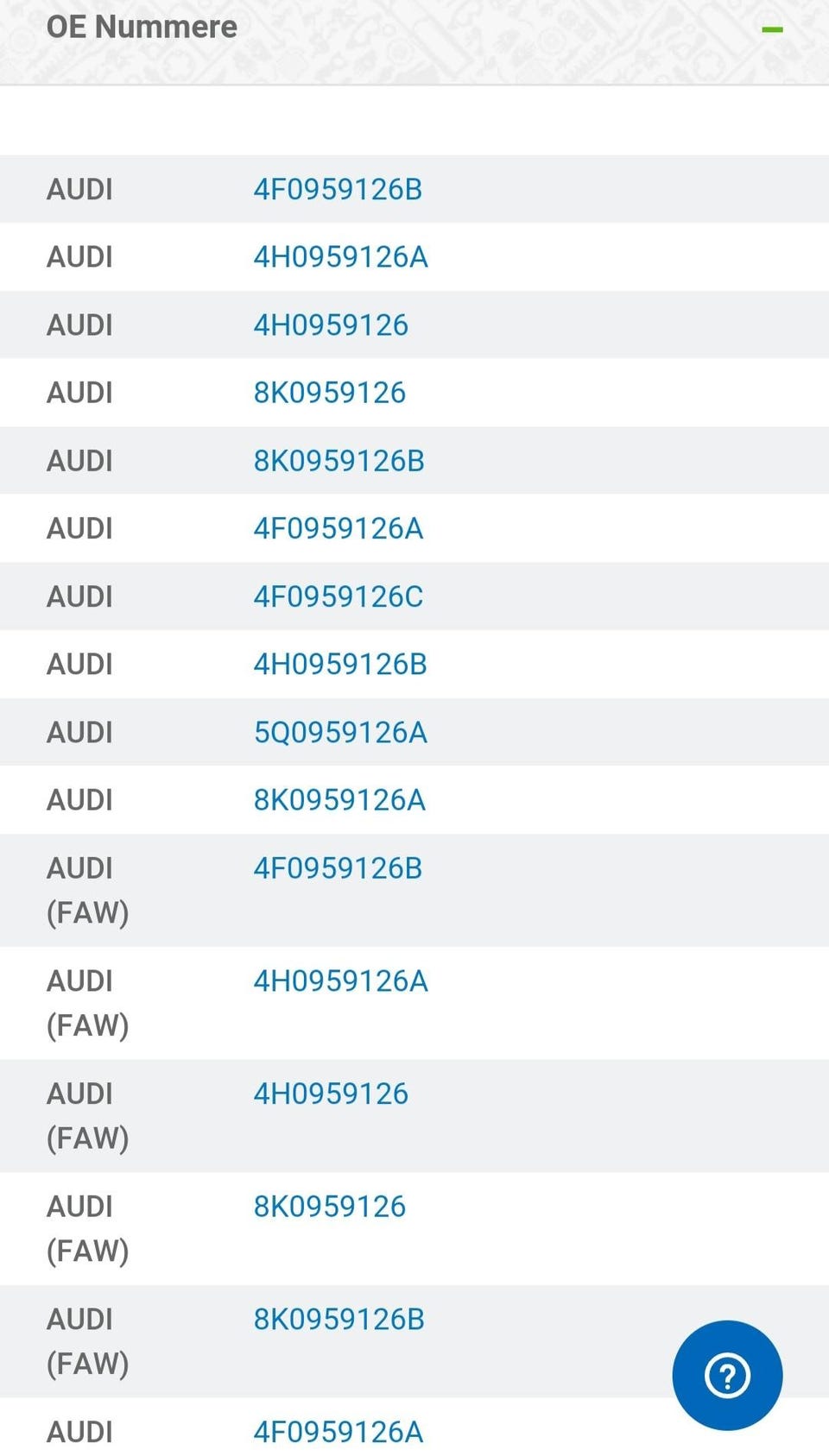This screenshot has width=829, height=1456.
Task: Open AUDI part number 4H0959126A link
Action: coord(340,256)
